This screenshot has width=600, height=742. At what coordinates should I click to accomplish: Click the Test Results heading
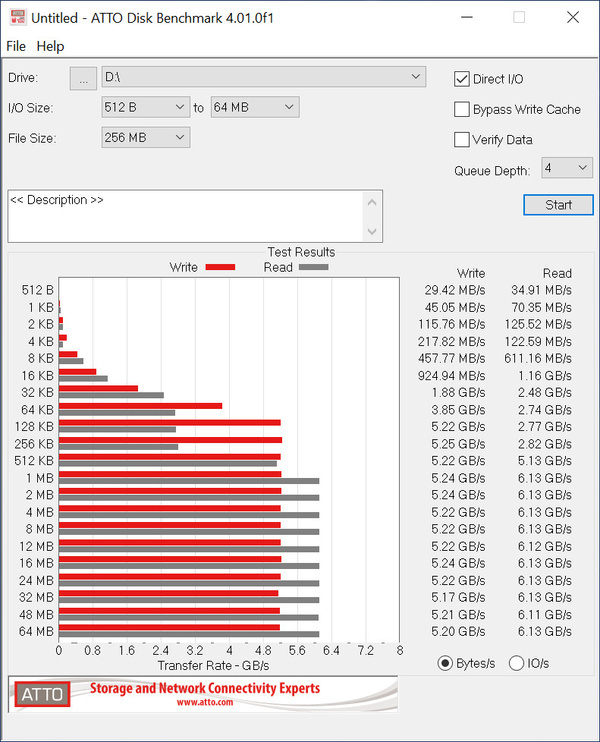pyautogui.click(x=301, y=252)
